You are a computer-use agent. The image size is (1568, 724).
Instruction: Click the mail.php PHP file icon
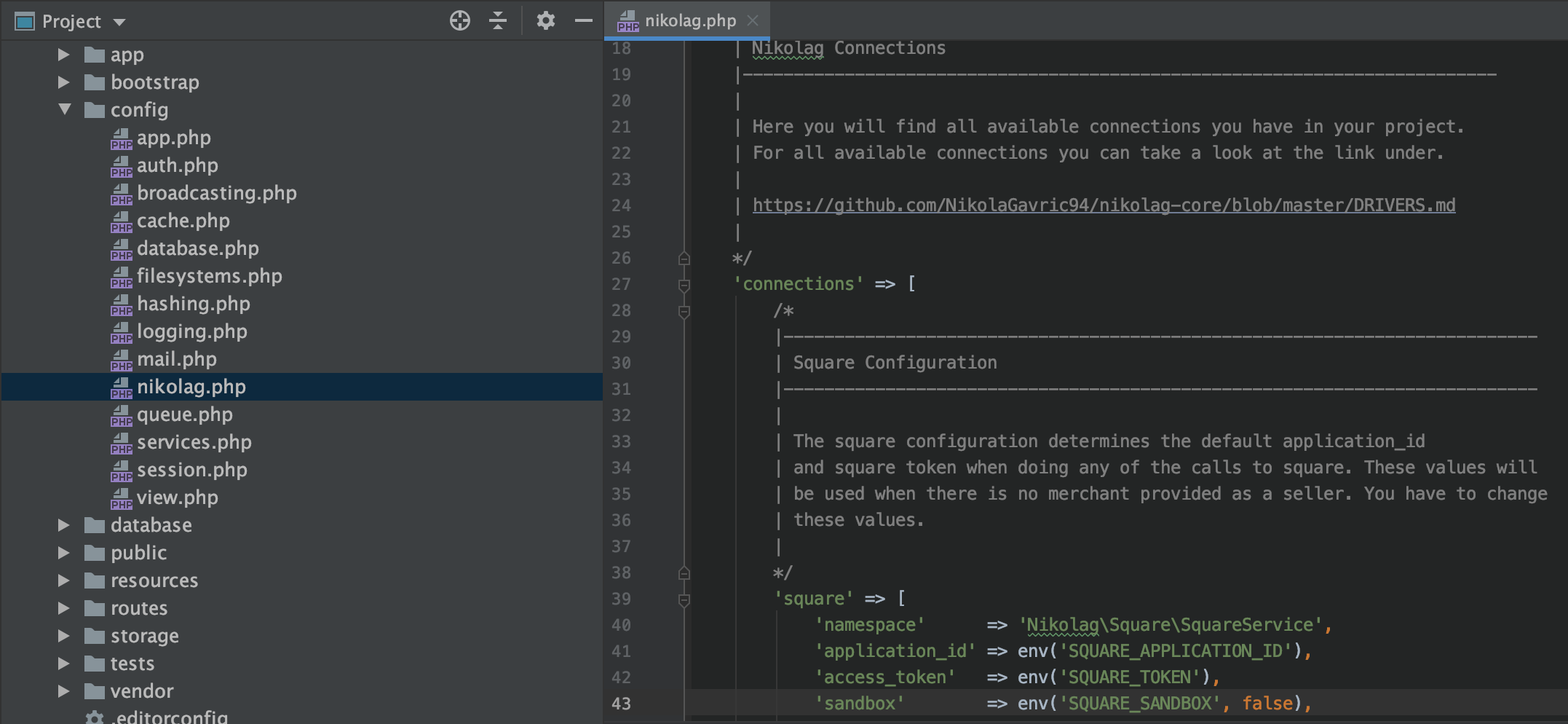tap(121, 360)
